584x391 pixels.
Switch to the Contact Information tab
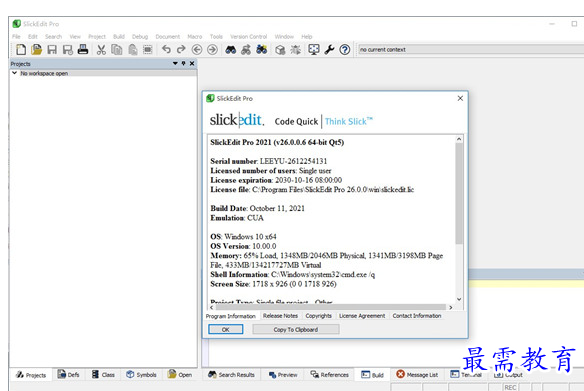(x=417, y=315)
